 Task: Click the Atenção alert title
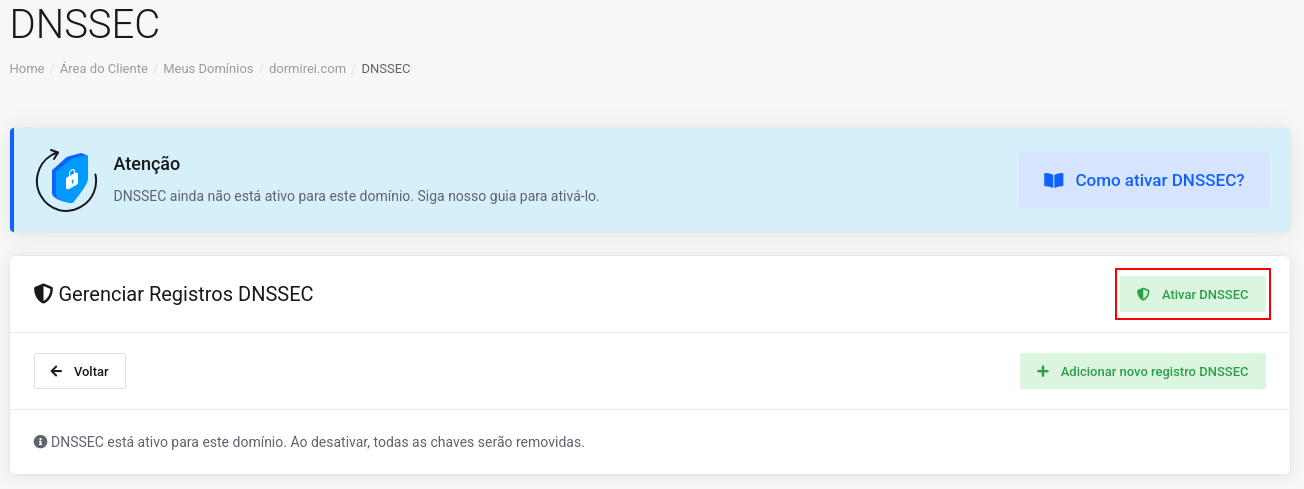tap(147, 164)
